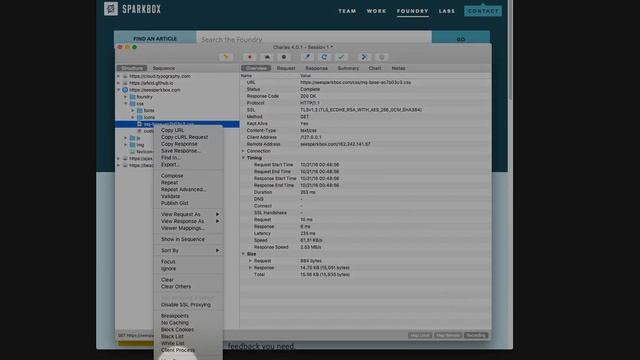Expand the cloud.typography.com host node

119,76
